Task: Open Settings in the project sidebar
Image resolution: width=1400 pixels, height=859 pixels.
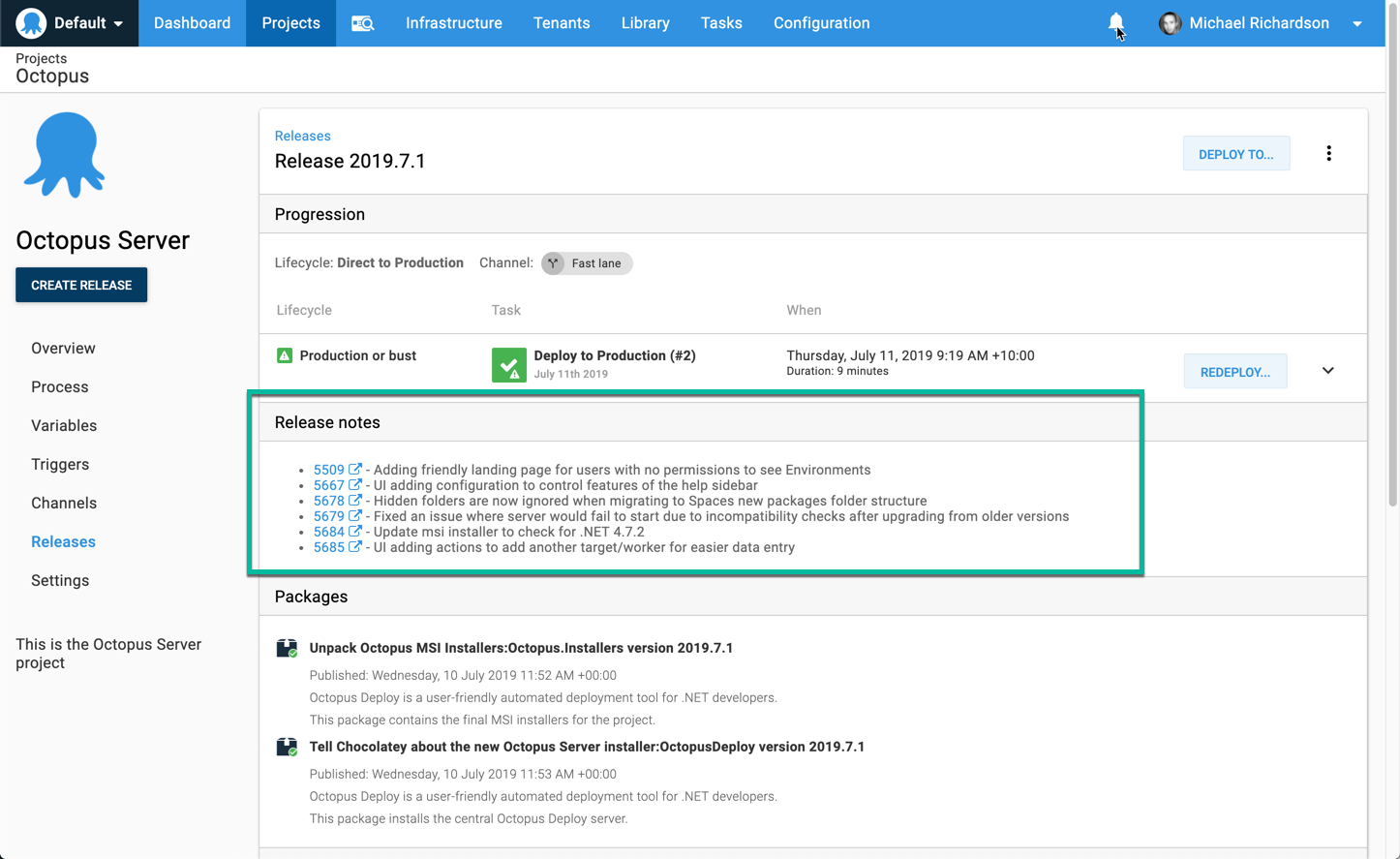Action: pos(60,580)
